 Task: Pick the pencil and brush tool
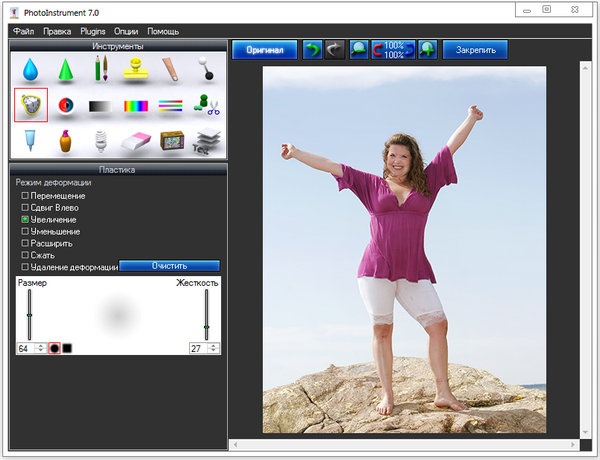pyautogui.click(x=100, y=69)
